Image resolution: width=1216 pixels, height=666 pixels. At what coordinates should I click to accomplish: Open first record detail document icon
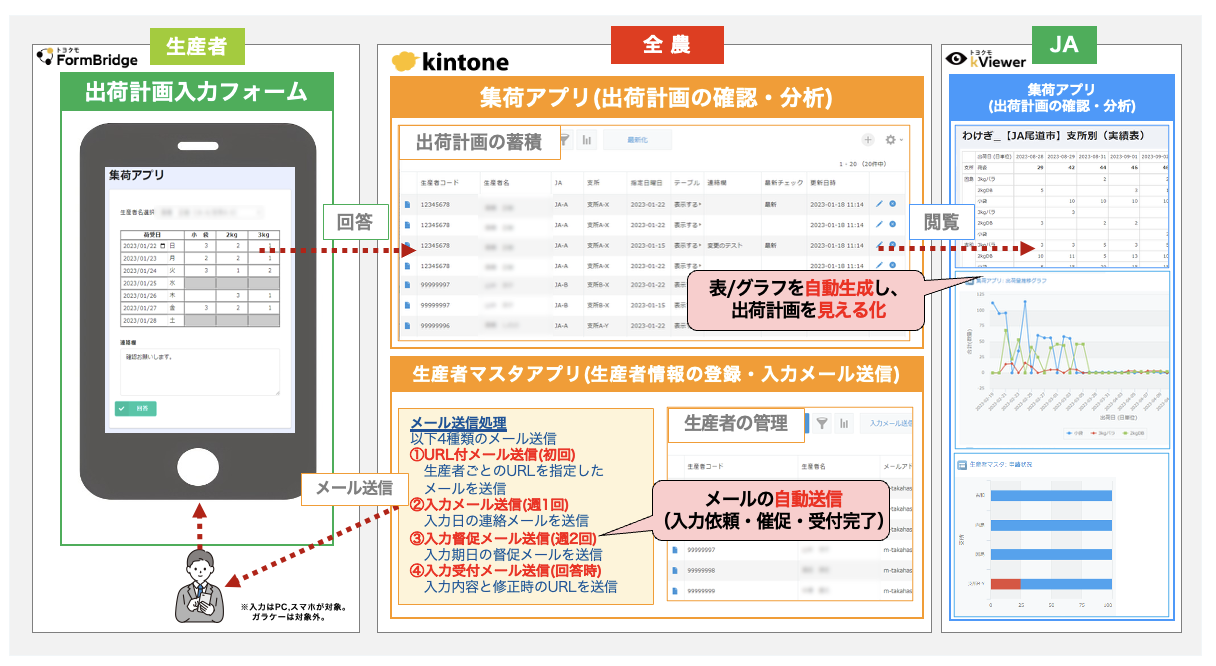407,204
